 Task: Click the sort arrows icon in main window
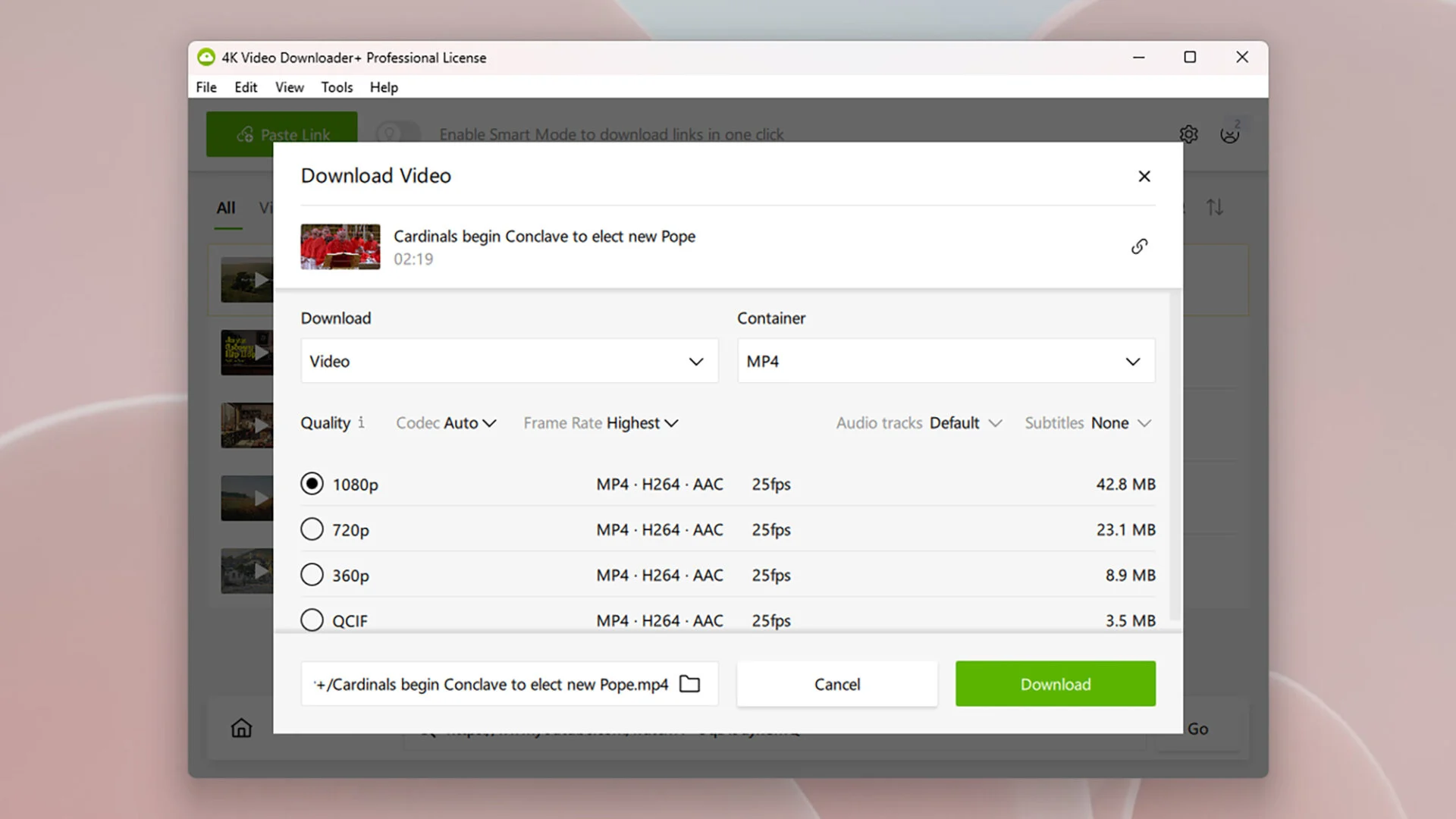(1215, 207)
